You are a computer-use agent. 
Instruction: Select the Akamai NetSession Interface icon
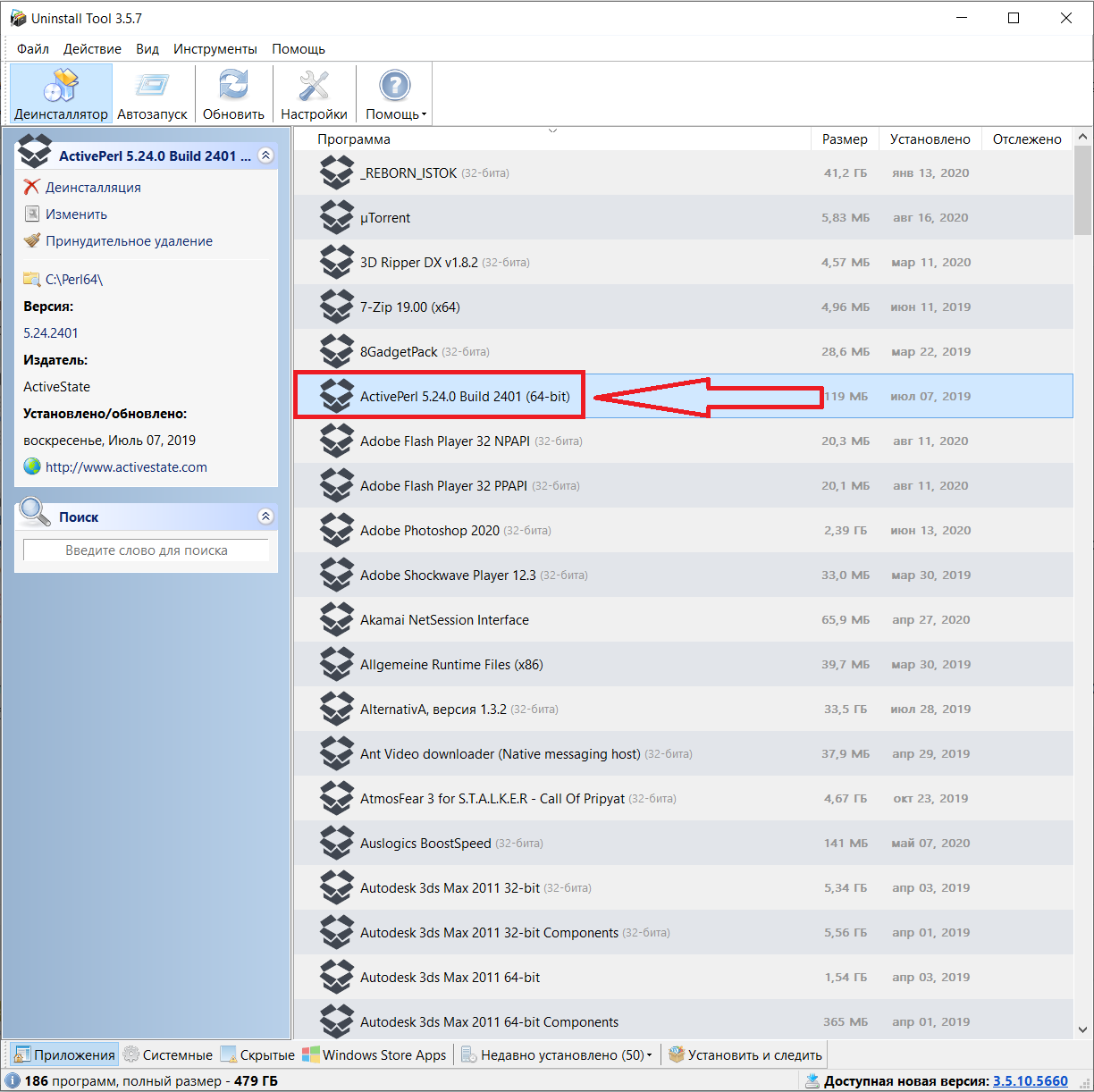(x=337, y=620)
